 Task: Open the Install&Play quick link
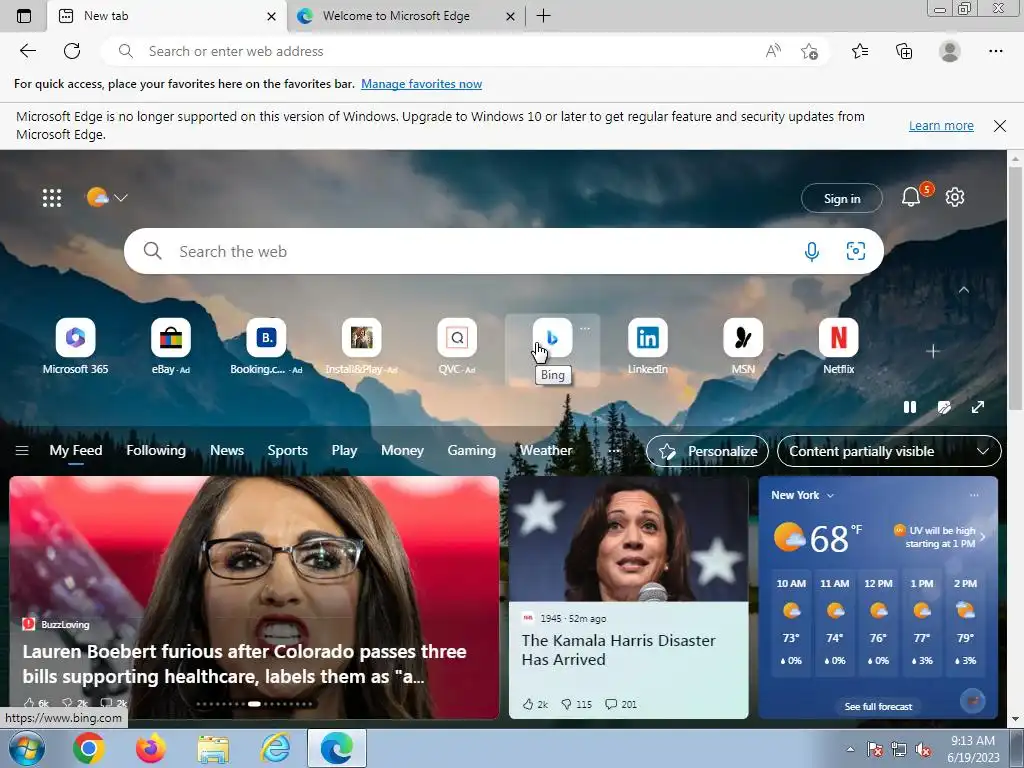point(361,346)
